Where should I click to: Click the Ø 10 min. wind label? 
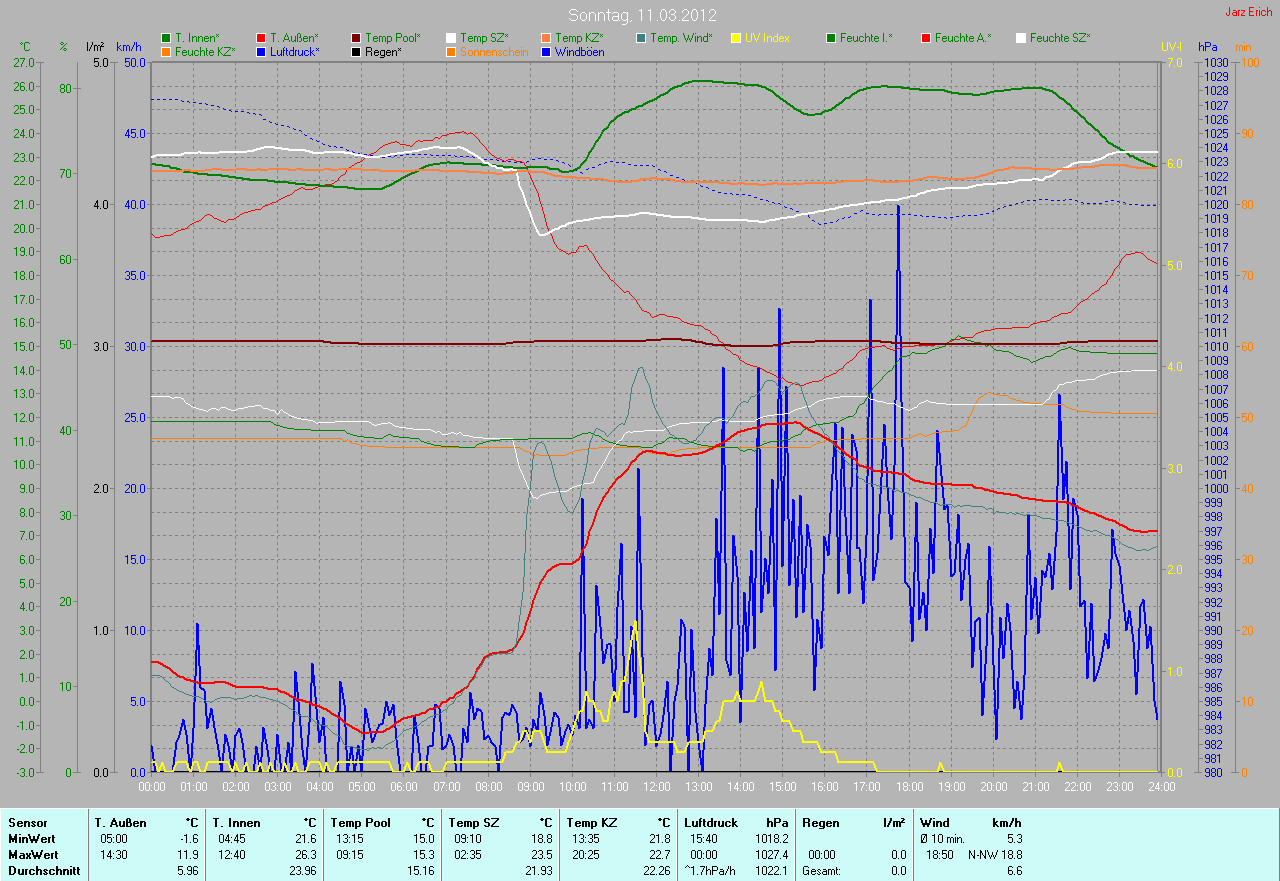(943, 839)
